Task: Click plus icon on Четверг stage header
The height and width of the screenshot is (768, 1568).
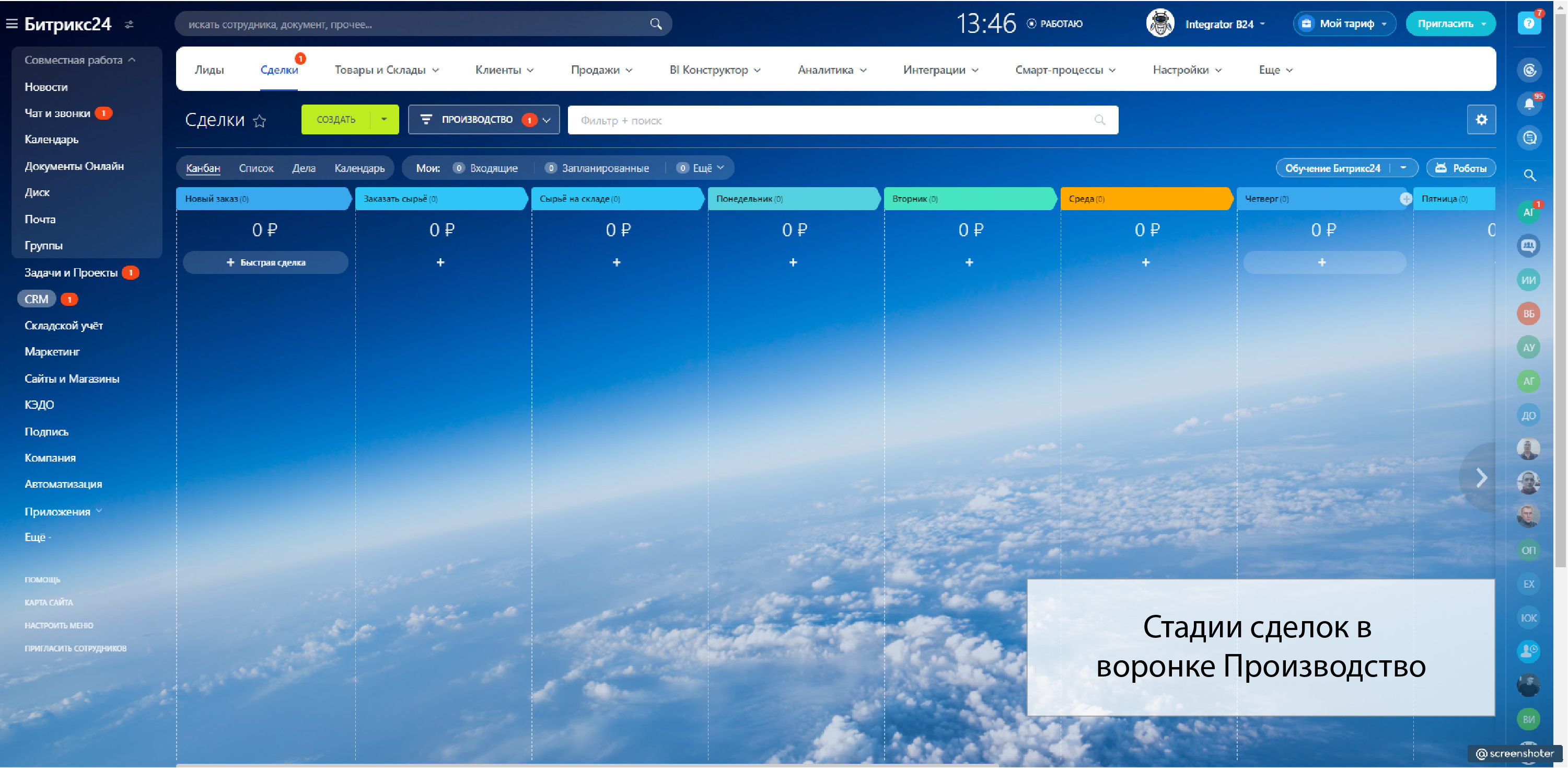Action: (1406, 199)
